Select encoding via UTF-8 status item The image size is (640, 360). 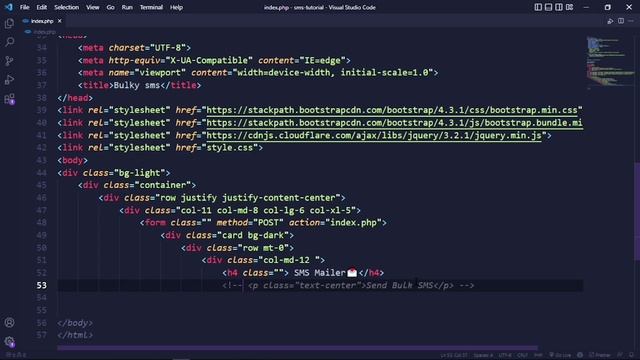[505, 355]
